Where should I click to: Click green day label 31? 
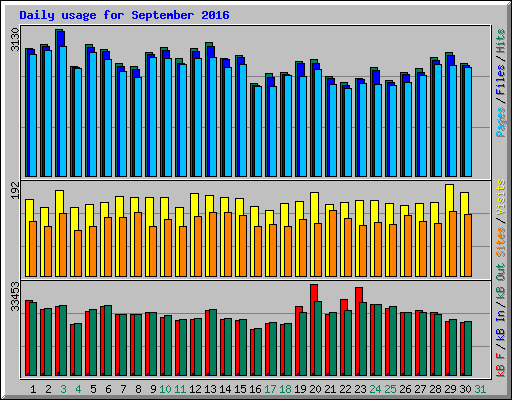point(480,389)
